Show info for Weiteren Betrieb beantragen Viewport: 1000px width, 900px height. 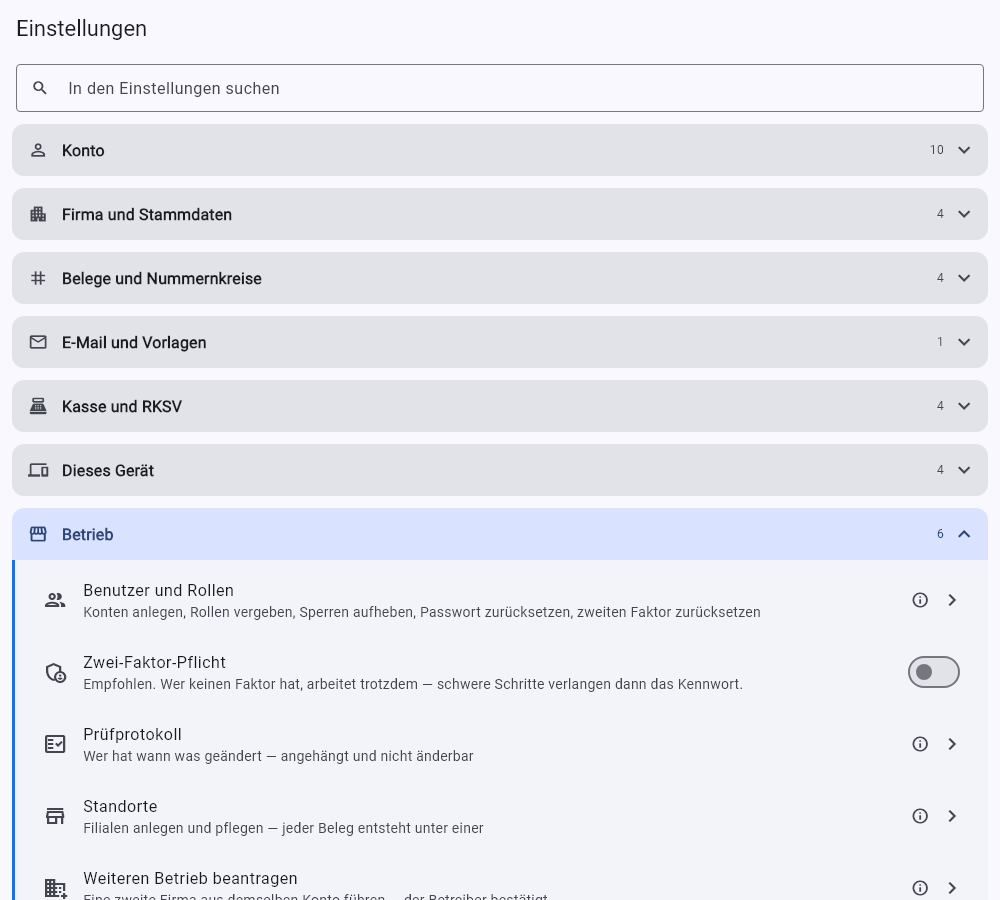(x=920, y=888)
